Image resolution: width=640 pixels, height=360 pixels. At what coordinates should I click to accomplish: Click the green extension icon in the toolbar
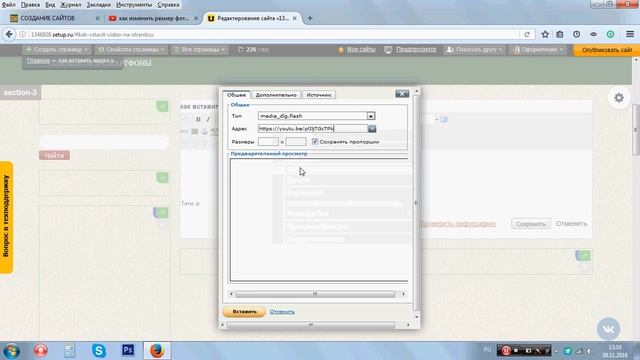pos(610,35)
